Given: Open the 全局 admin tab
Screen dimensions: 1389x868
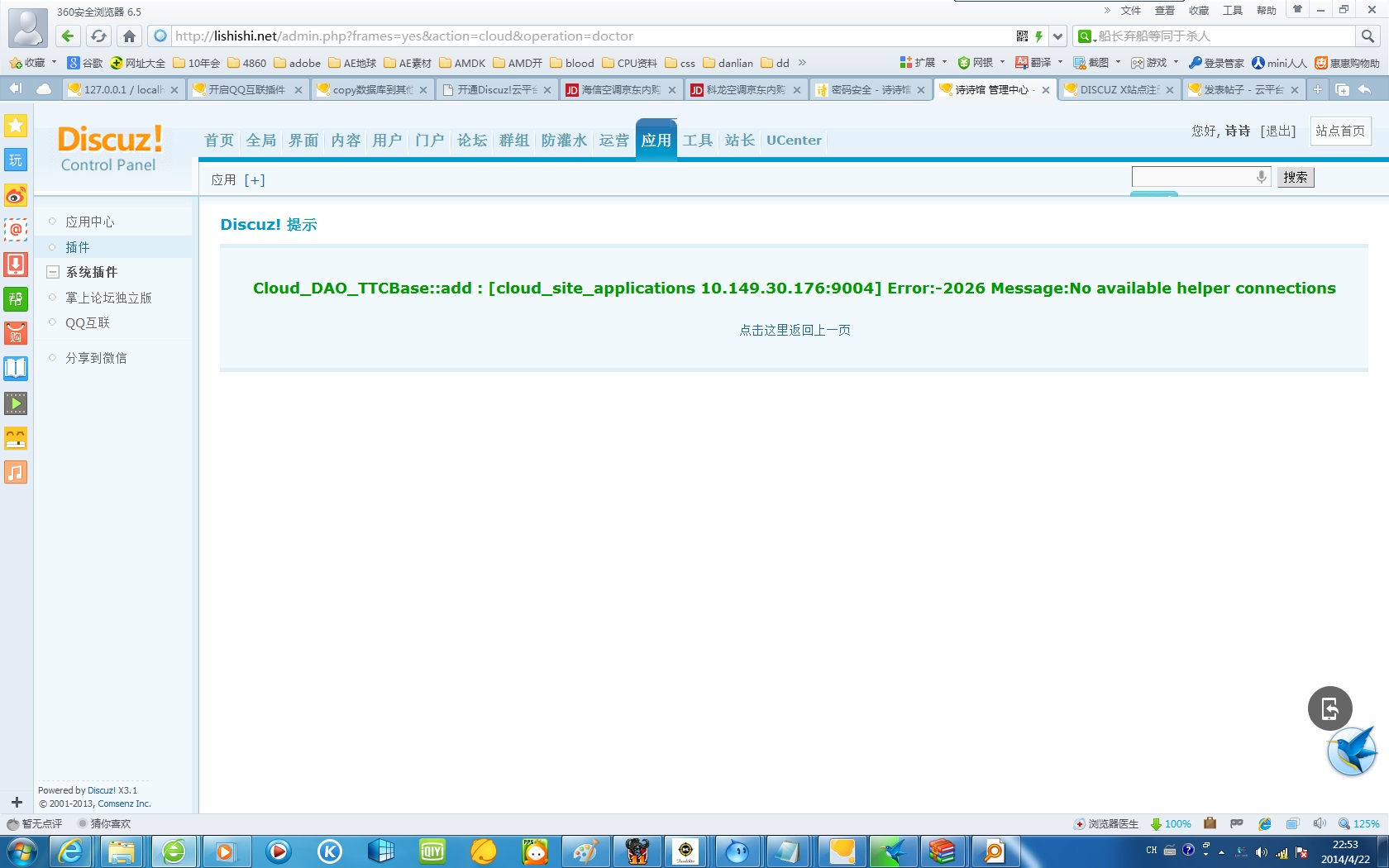Looking at the screenshot, I should (x=261, y=140).
